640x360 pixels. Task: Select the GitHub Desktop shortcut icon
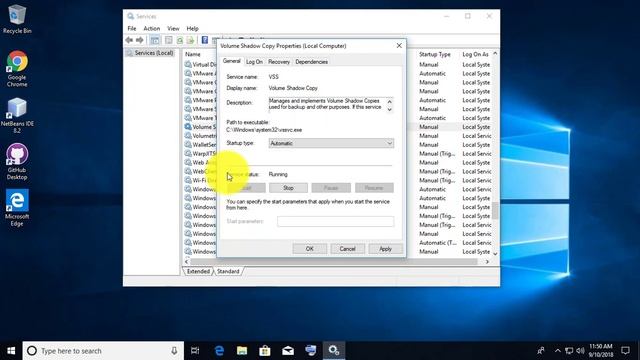coord(17,162)
